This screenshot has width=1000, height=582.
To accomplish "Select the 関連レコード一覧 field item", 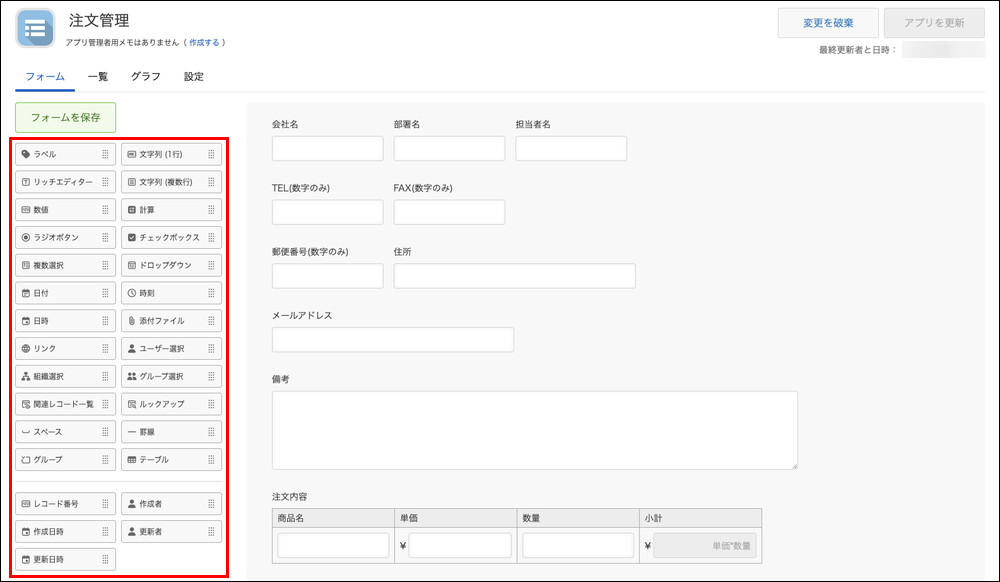I will 66,404.
